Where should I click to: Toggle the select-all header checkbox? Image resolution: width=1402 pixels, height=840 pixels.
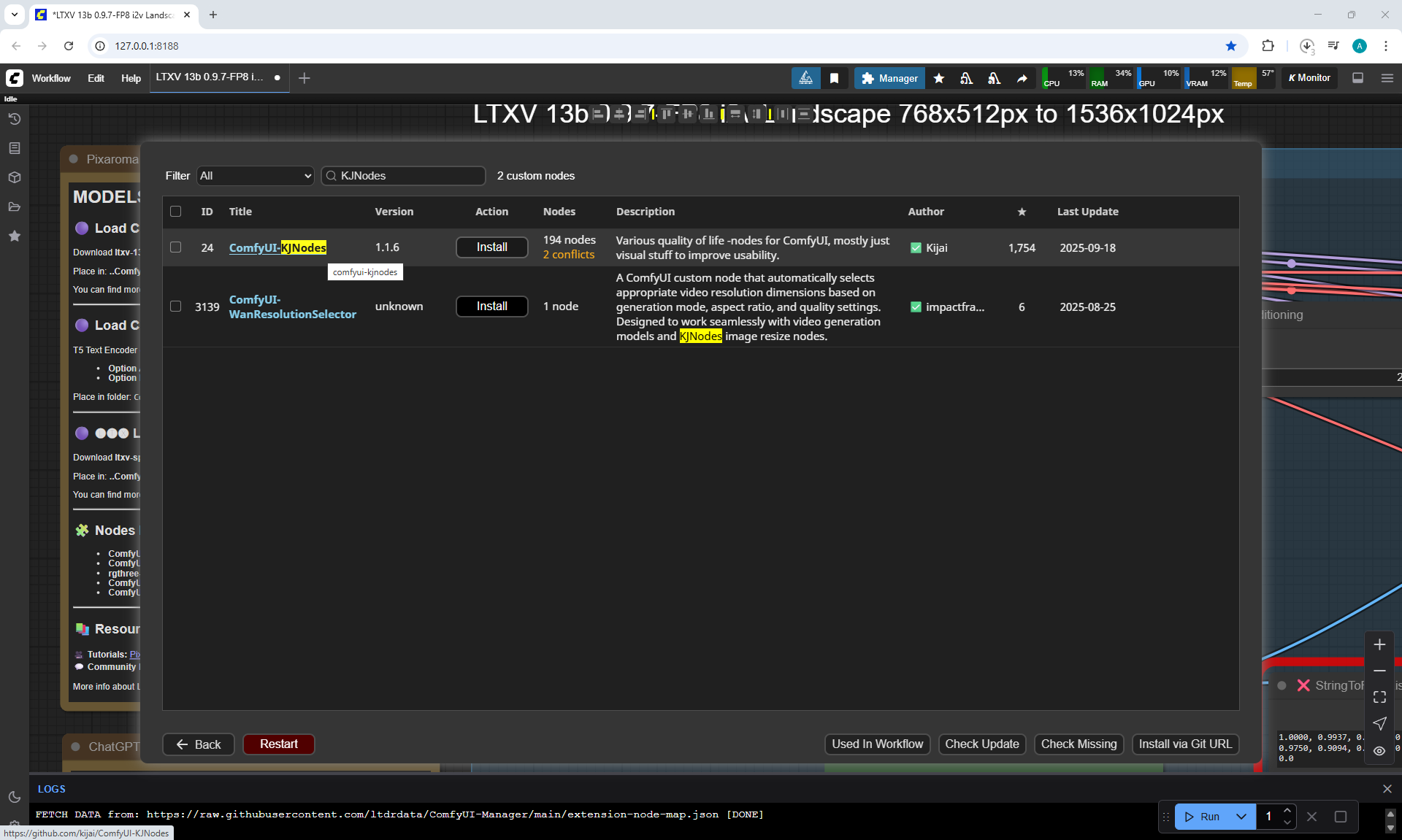click(x=175, y=212)
